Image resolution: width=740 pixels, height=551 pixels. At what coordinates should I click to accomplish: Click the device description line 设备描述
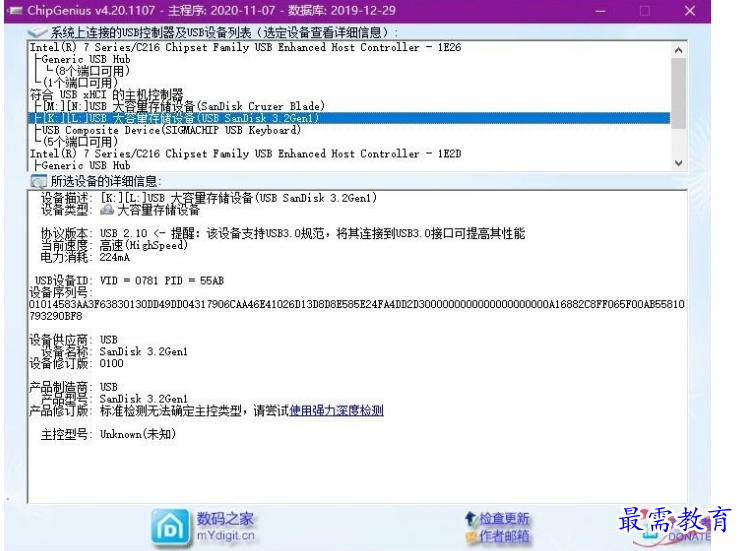(x=209, y=198)
